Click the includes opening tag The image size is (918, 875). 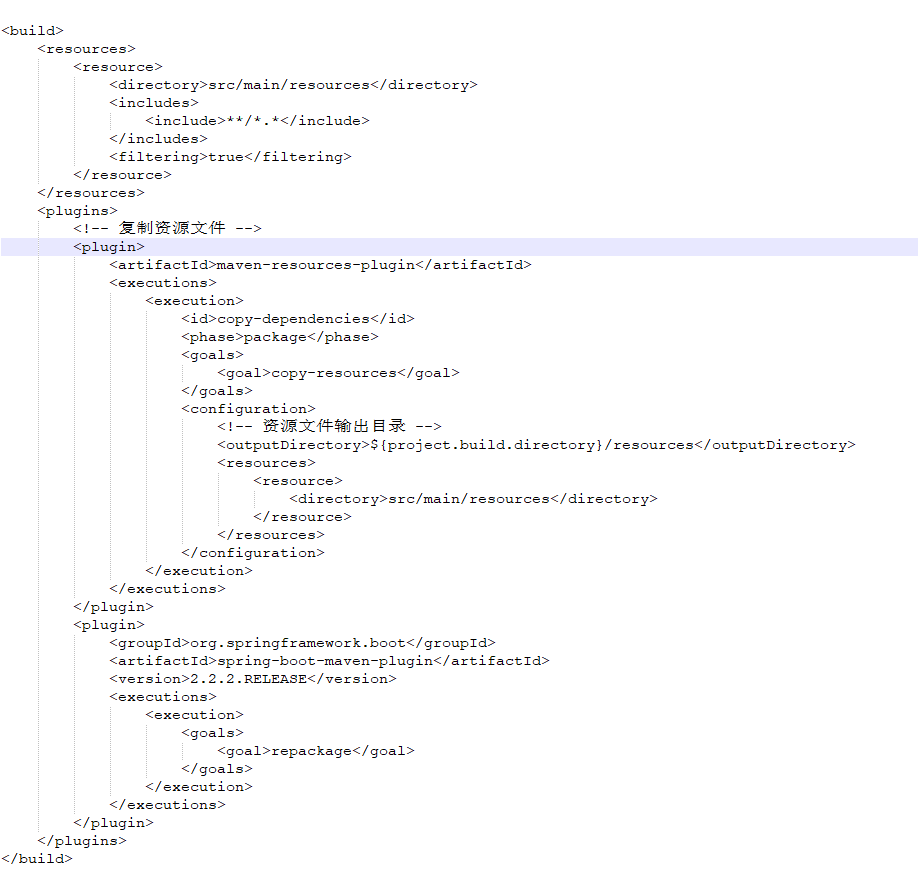[x=155, y=102]
